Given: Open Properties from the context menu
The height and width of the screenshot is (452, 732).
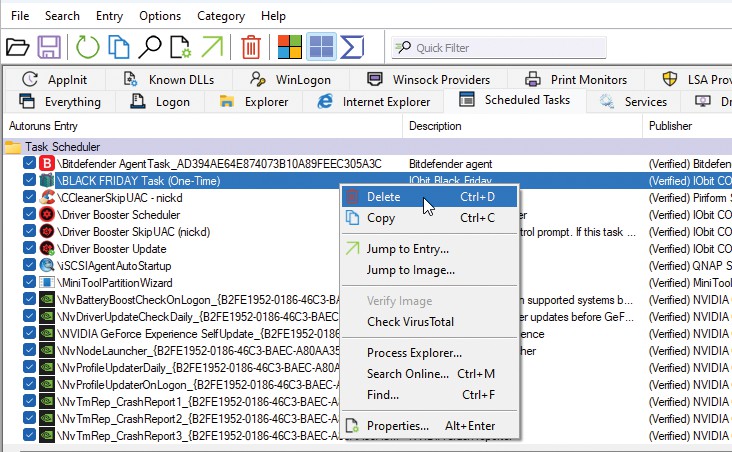Looking at the screenshot, I should 429,426.
